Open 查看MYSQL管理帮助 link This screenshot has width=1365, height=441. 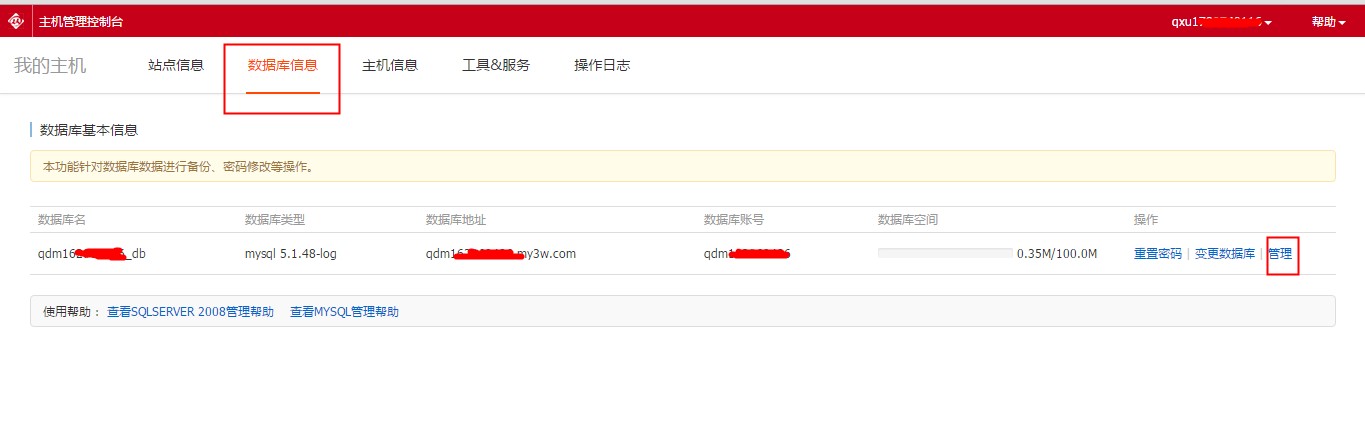344,312
